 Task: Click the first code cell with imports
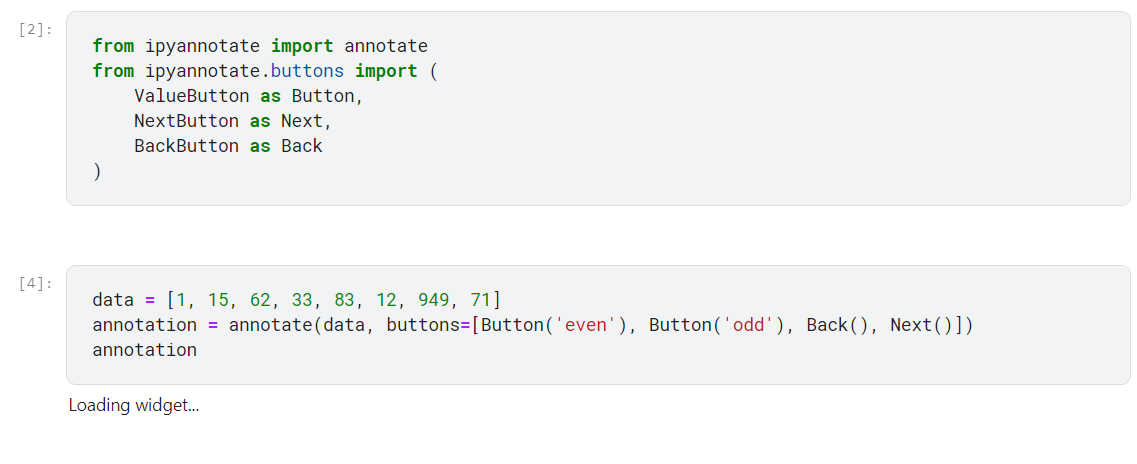(598, 109)
